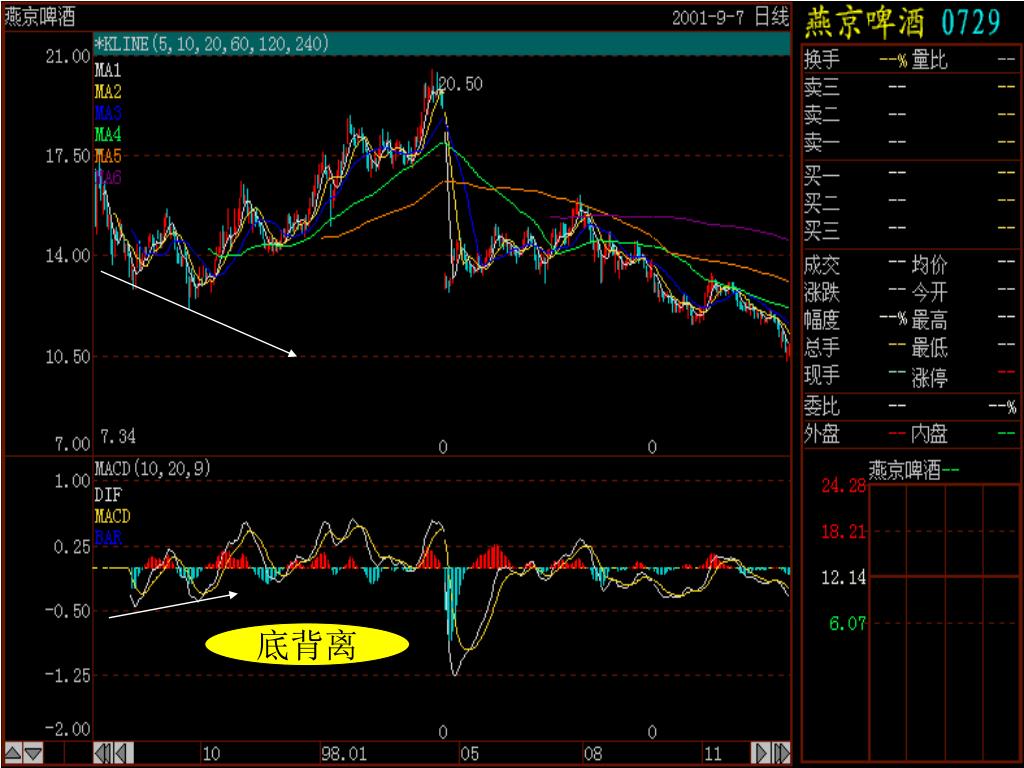Click the 外盘 label
Image resolution: width=1024 pixels, height=768 pixels.
(x=822, y=434)
